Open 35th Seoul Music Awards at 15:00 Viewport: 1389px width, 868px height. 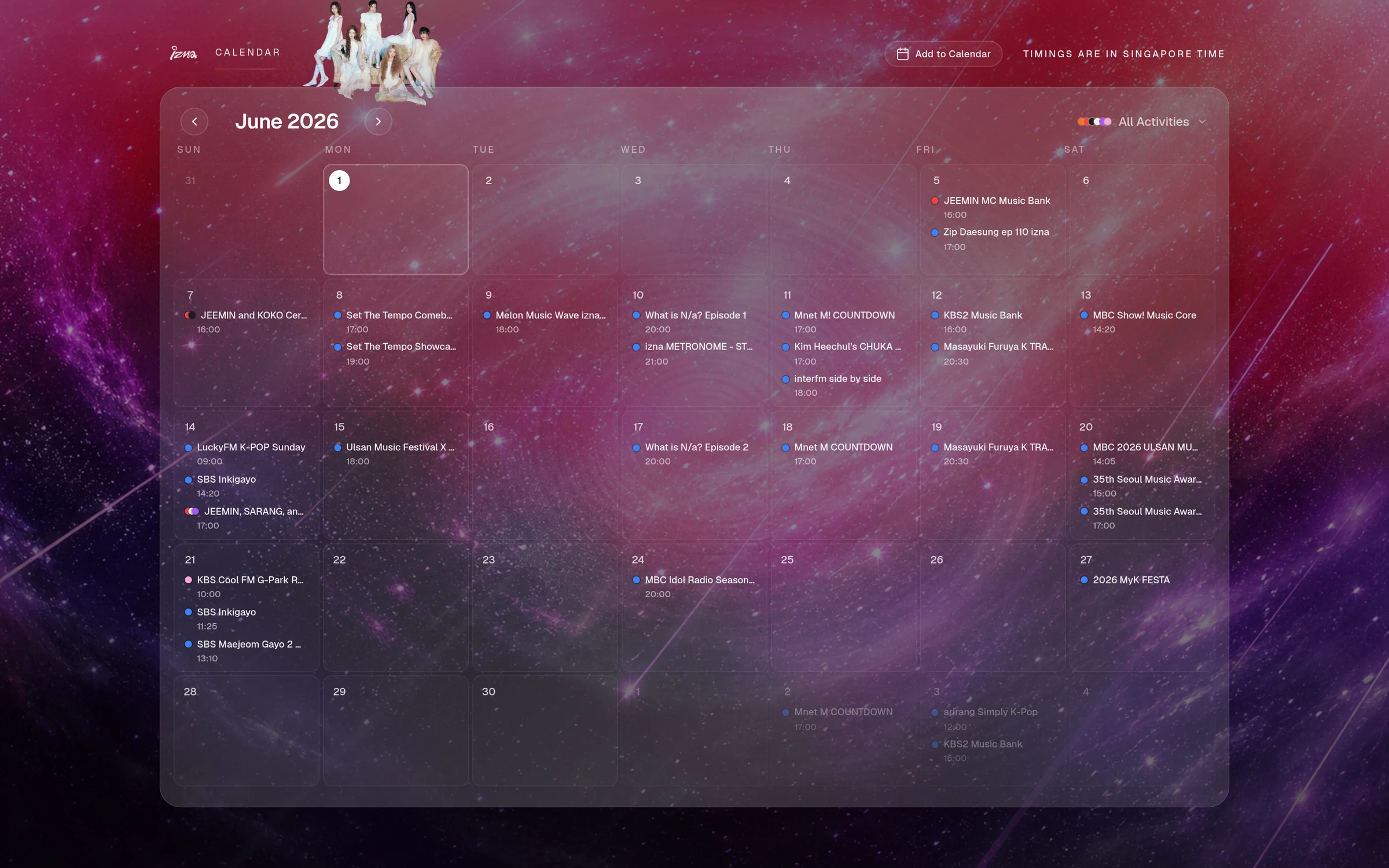pos(1141,486)
